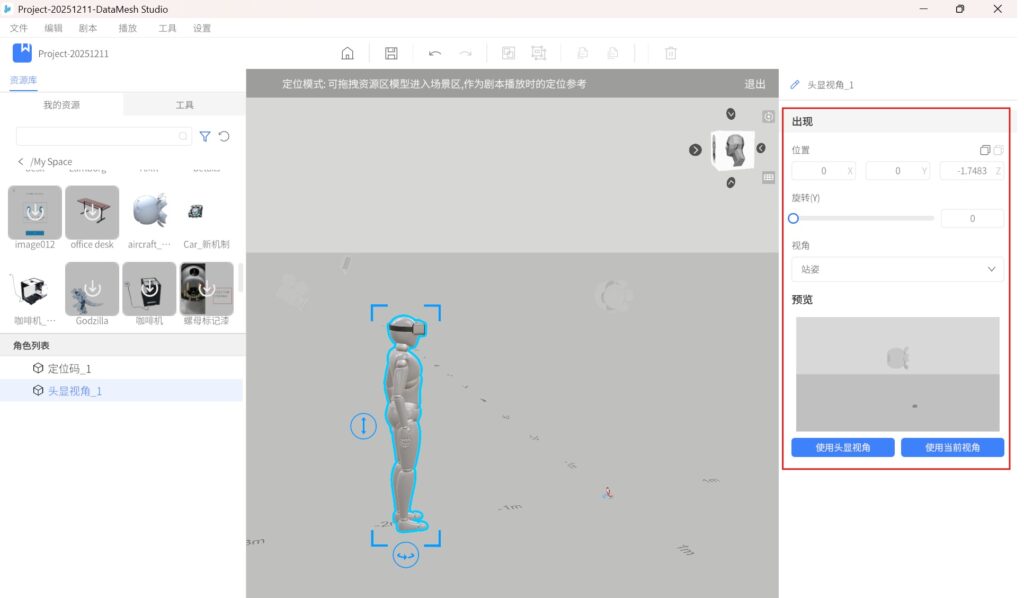The height and width of the screenshot is (598, 1024).
Task: Click the pencil icon to rename 头显视角_1
Action: tap(795, 85)
